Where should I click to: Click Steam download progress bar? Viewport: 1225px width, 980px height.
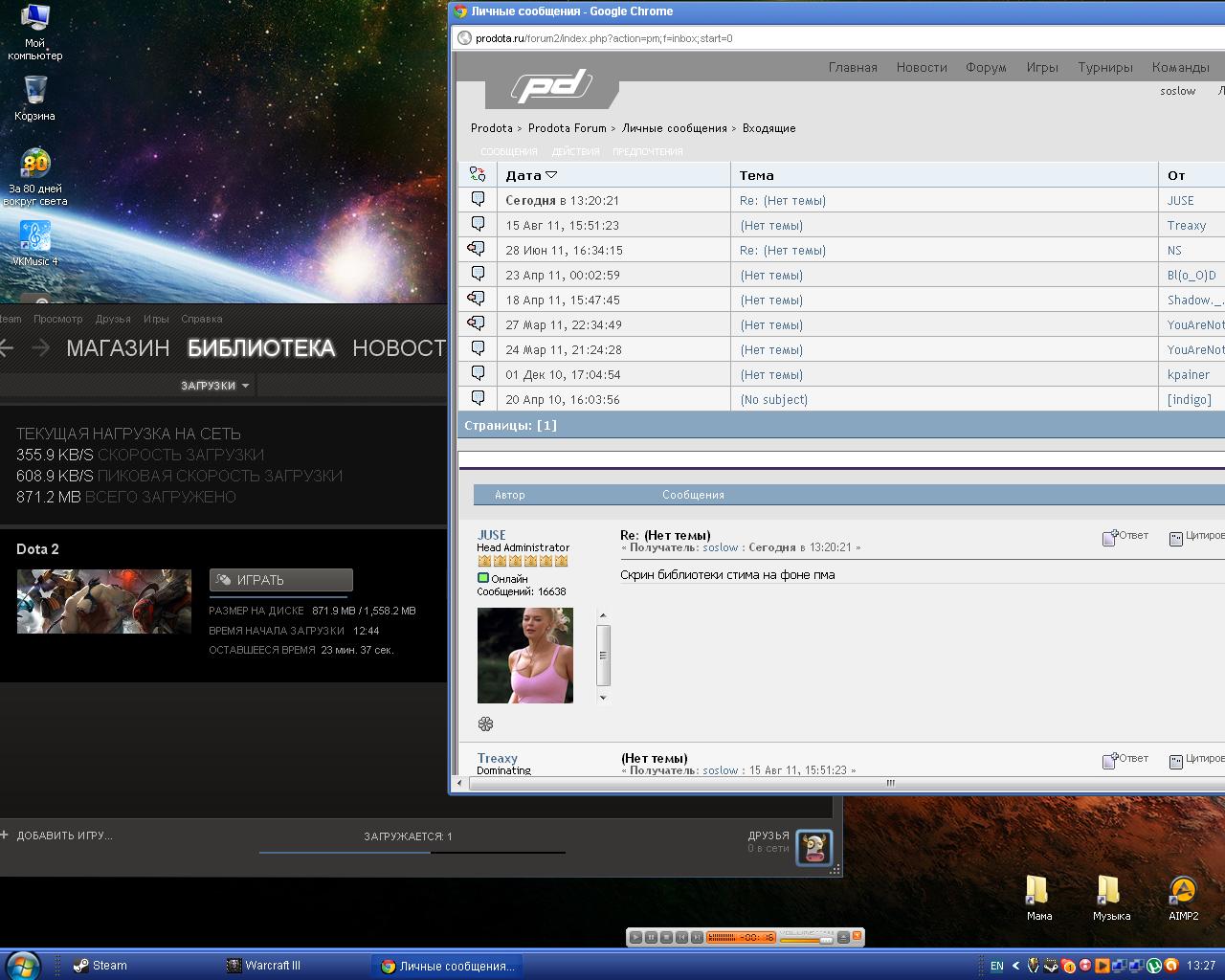point(412,852)
